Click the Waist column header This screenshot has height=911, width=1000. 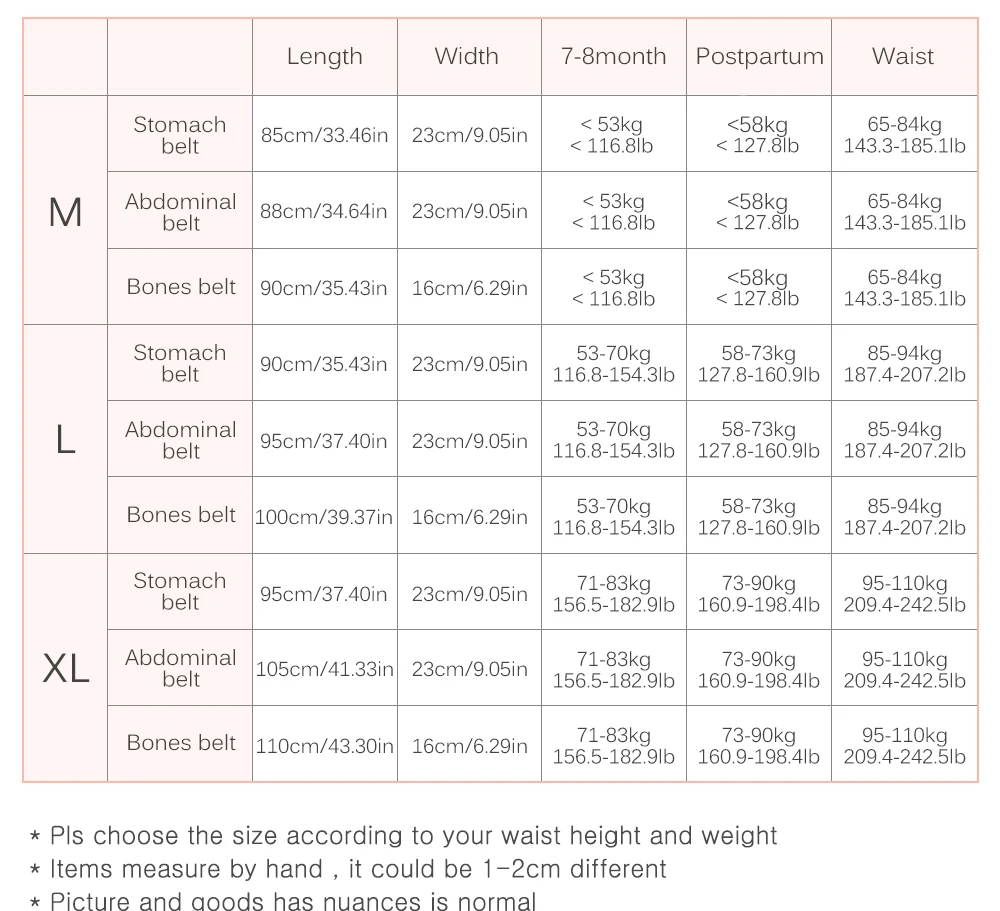(x=904, y=57)
